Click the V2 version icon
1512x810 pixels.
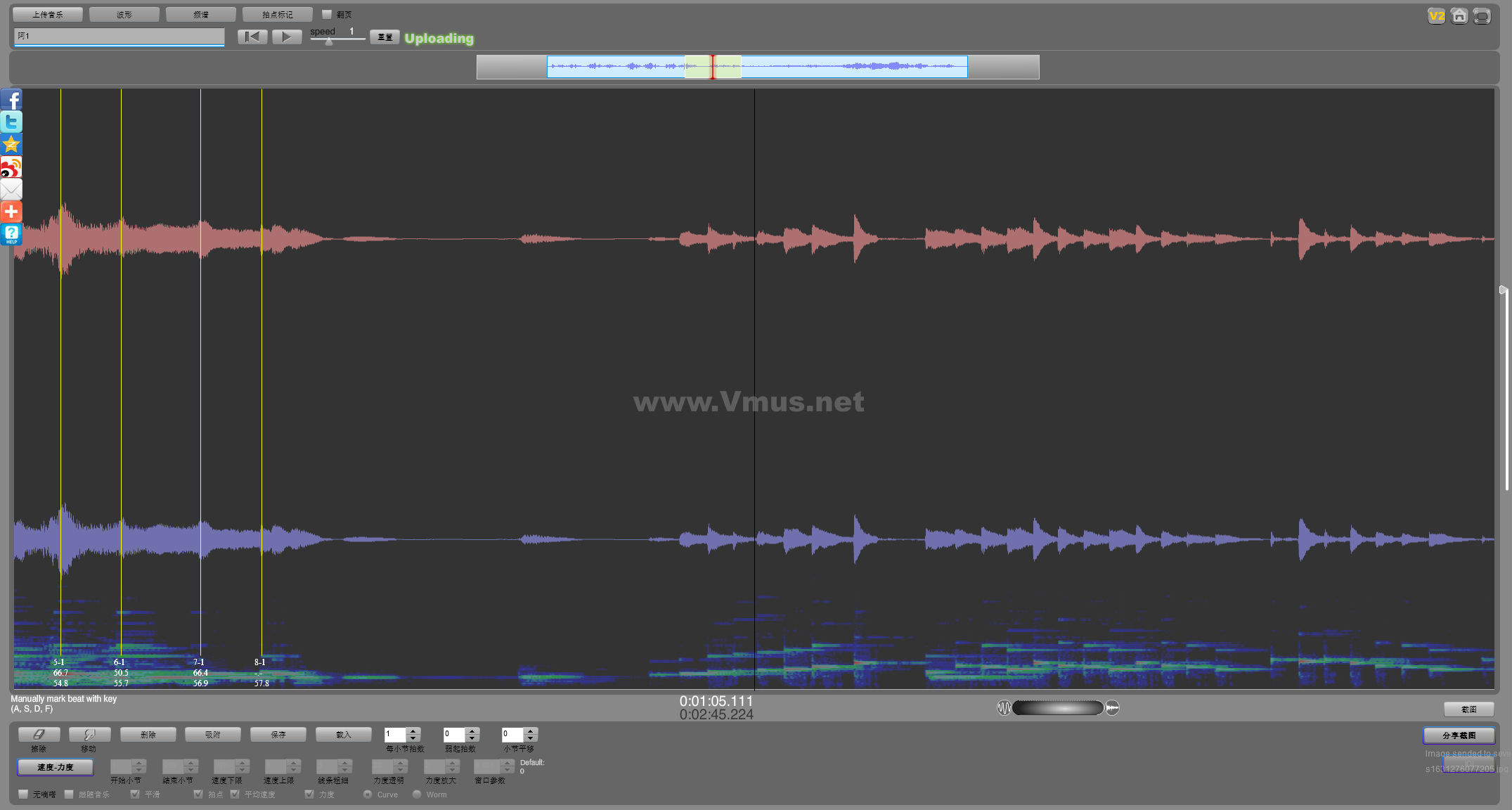1436,15
